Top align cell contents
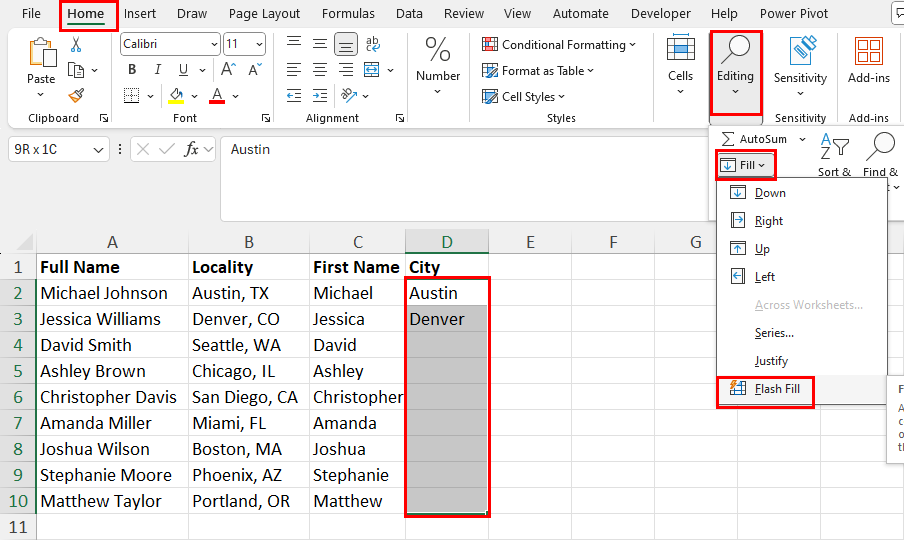Screen dimensions: 904x540 point(294,43)
